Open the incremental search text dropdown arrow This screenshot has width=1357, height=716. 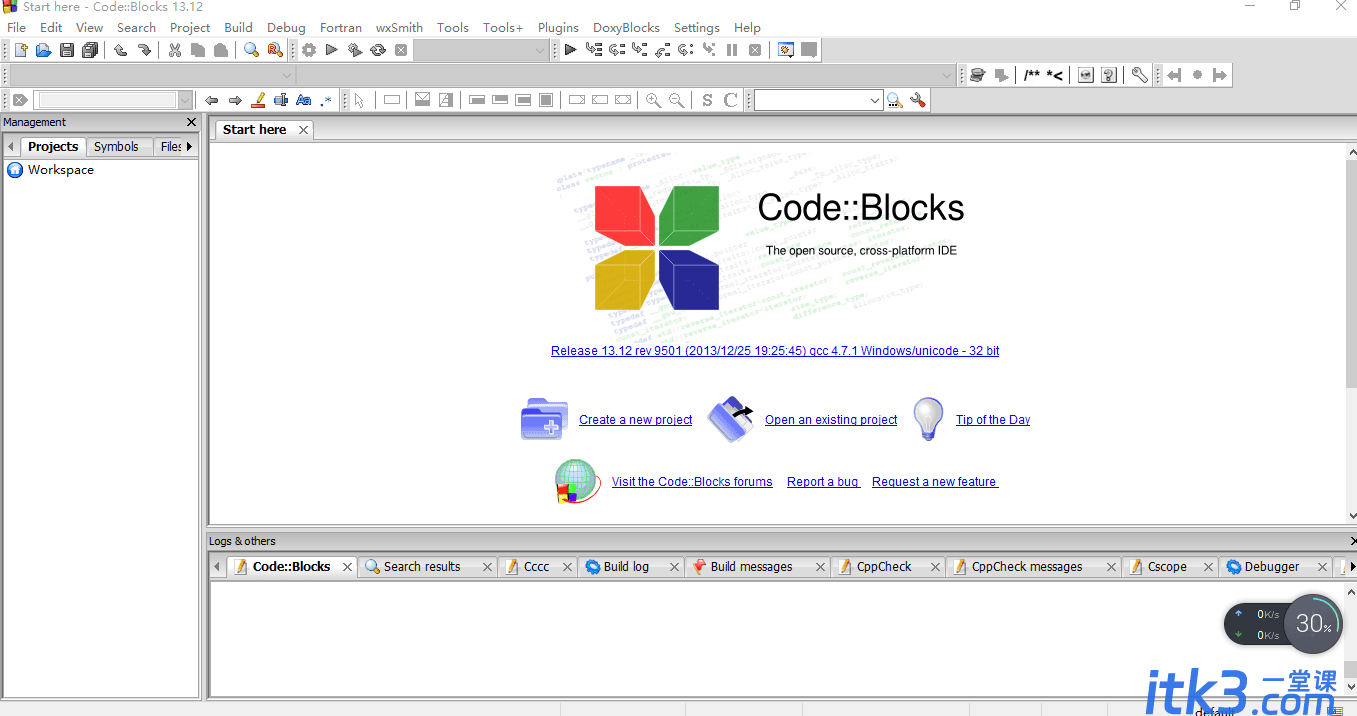pos(185,100)
